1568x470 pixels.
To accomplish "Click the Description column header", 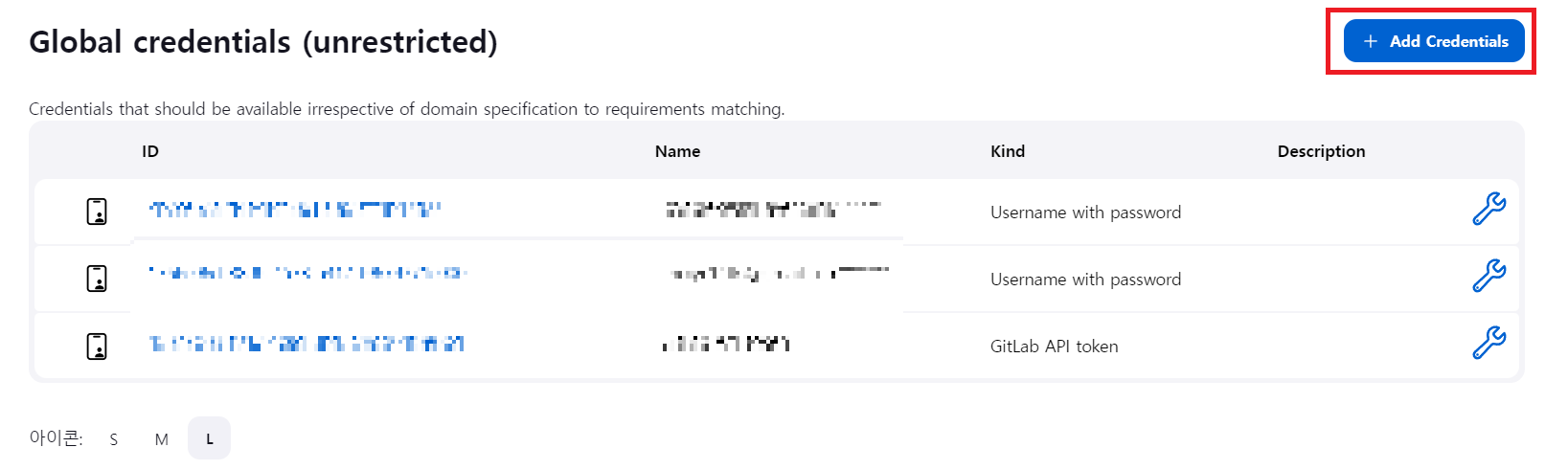I will pos(1321,151).
